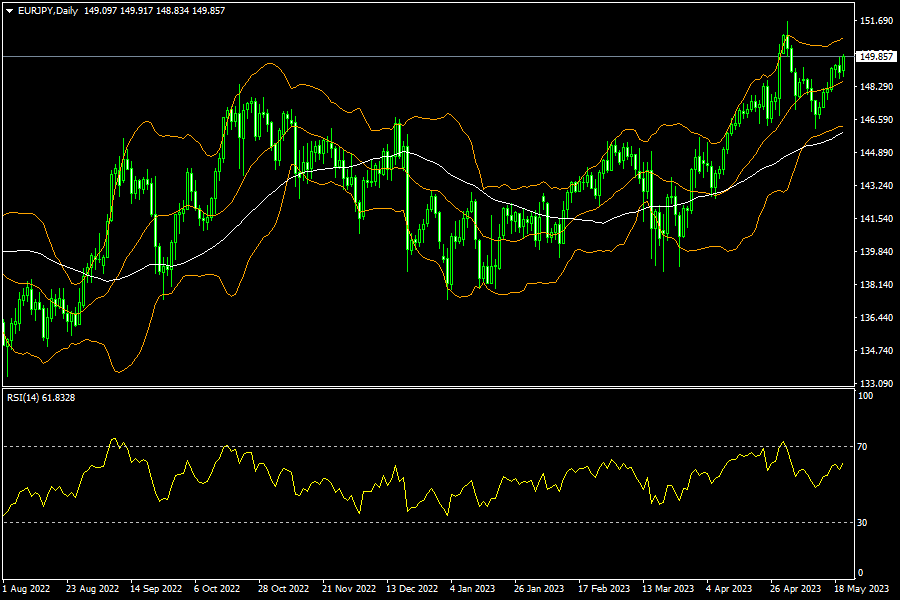
Task: Click the RSI overbought level label 70
Action: (x=862, y=446)
